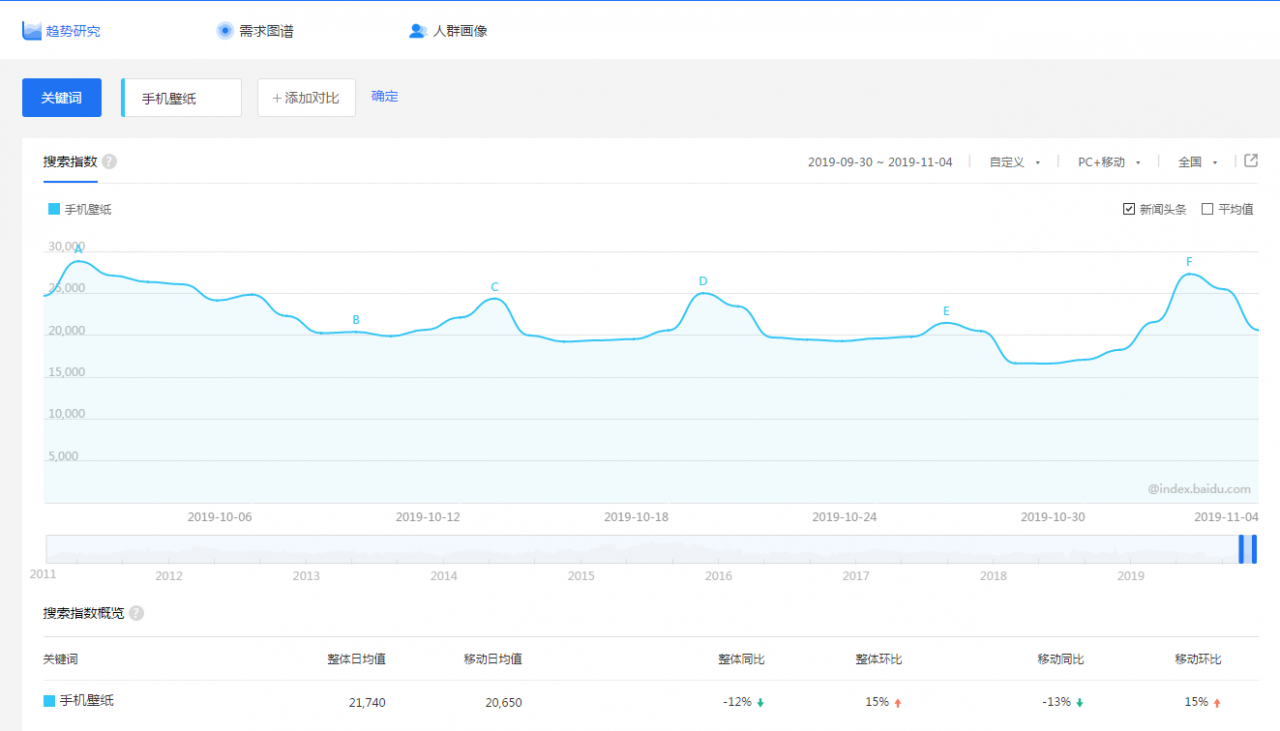
Task: Toggle the 手机壁纸 chart legend swatch
Action: [x=54, y=209]
